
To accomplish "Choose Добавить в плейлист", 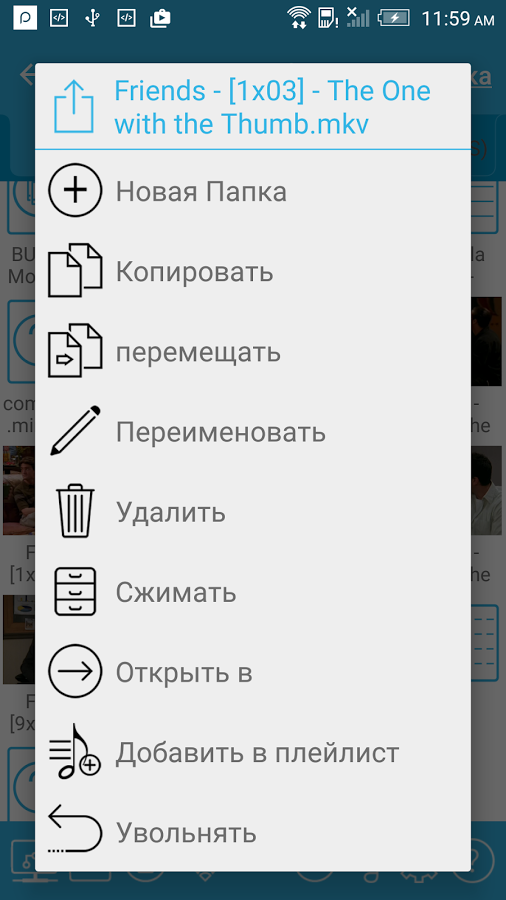I will point(258,752).
